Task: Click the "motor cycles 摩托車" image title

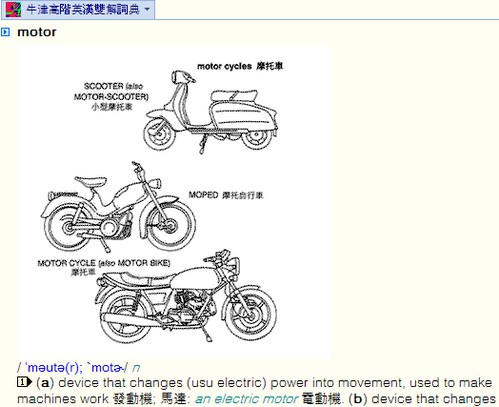Action: [x=240, y=66]
